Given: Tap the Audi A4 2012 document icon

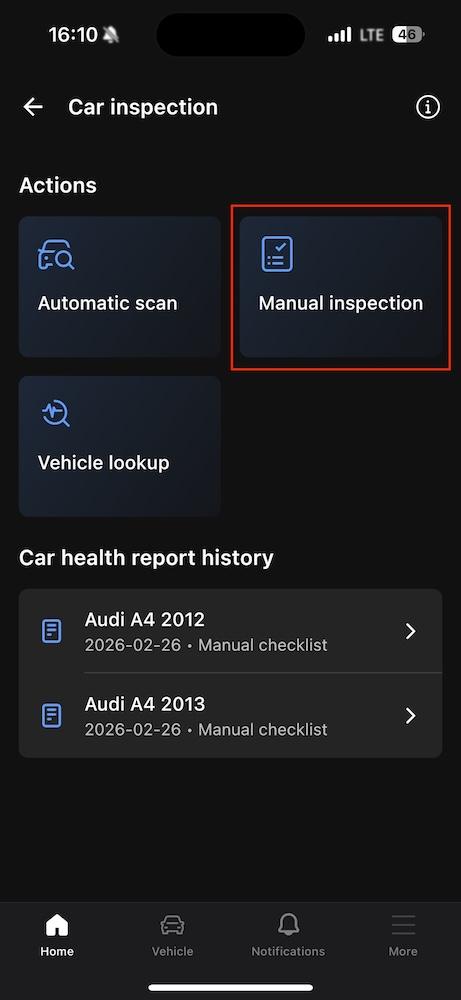Looking at the screenshot, I should tap(52, 631).
